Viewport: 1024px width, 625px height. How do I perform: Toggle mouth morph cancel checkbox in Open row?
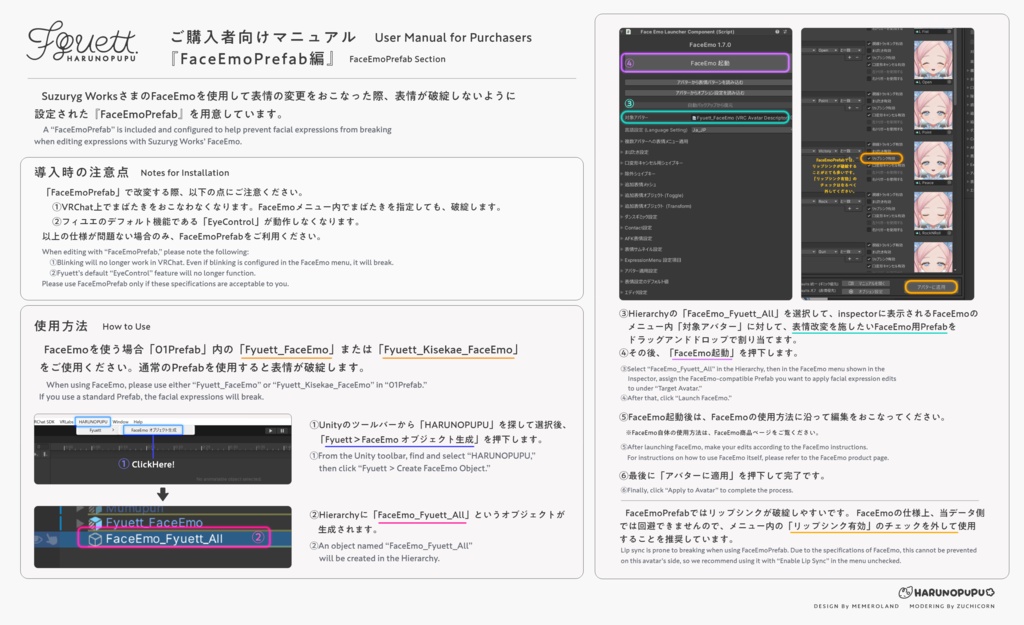pos(869,65)
